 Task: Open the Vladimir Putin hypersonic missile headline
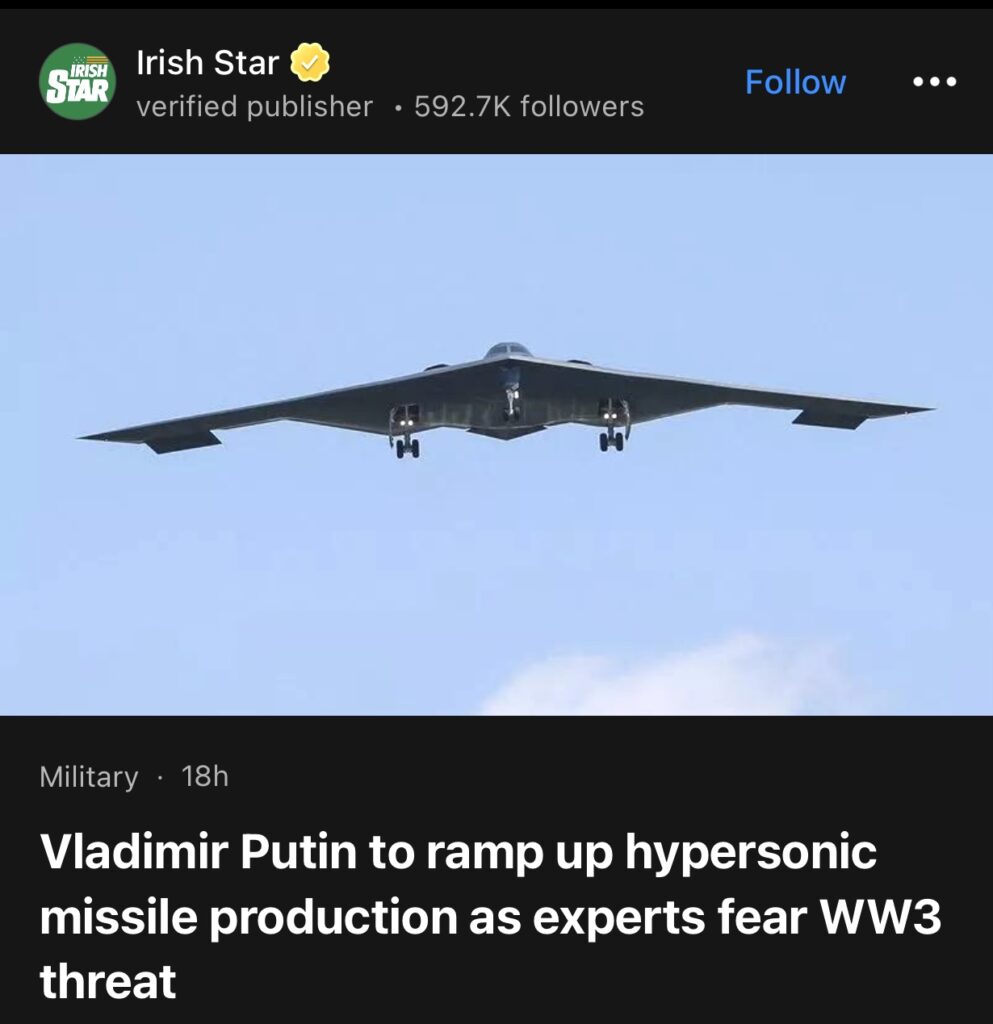tap(490, 916)
